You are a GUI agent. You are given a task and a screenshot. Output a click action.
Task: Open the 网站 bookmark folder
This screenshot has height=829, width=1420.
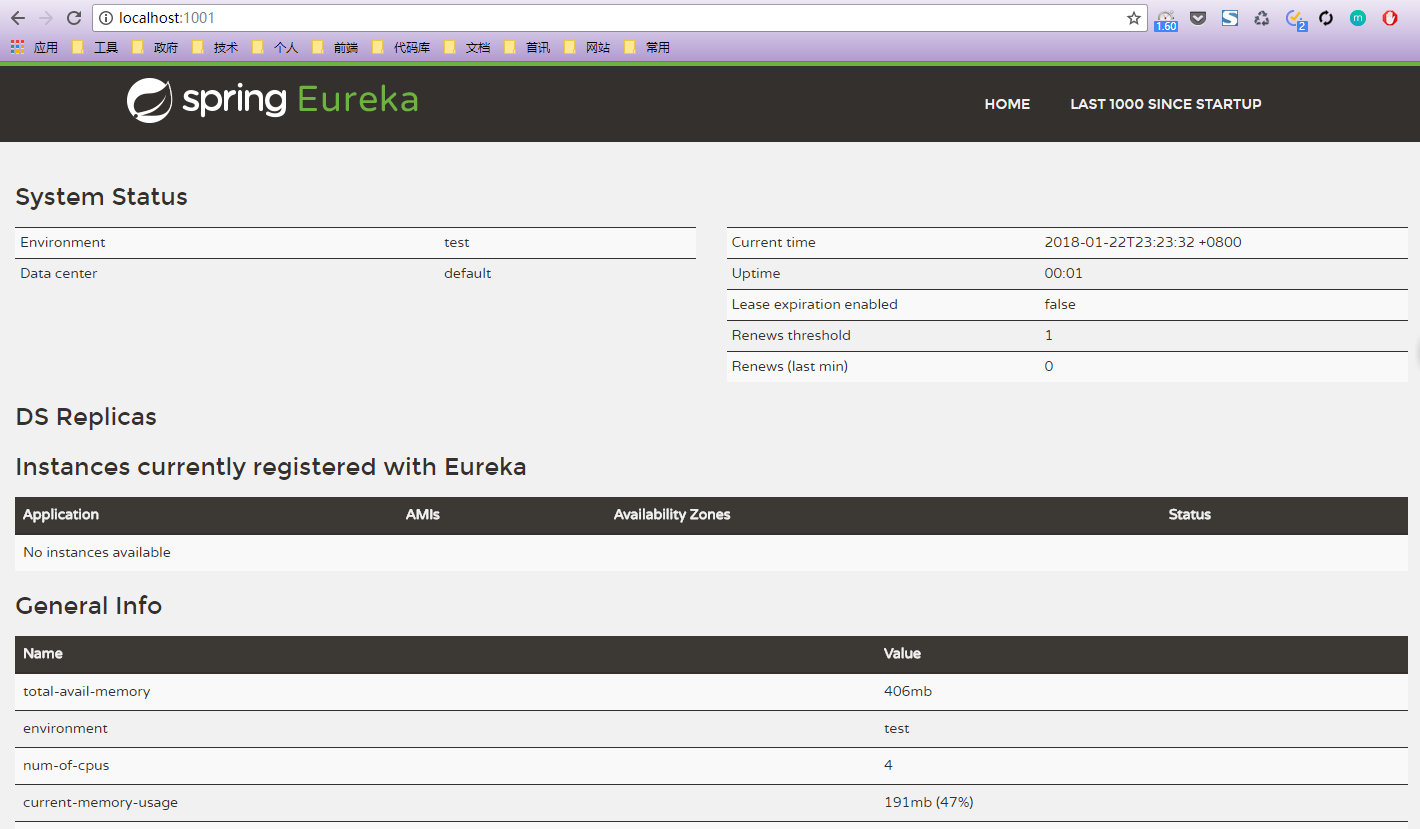[x=587, y=47]
